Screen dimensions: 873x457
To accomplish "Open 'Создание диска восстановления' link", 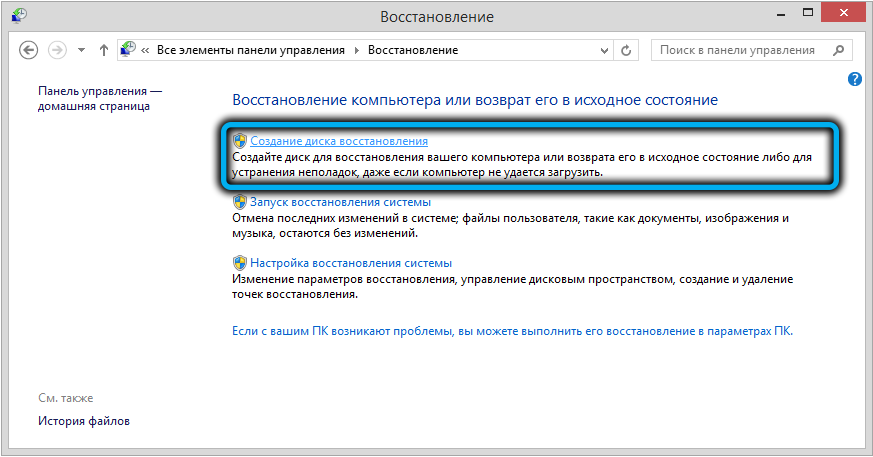I will point(338,142).
